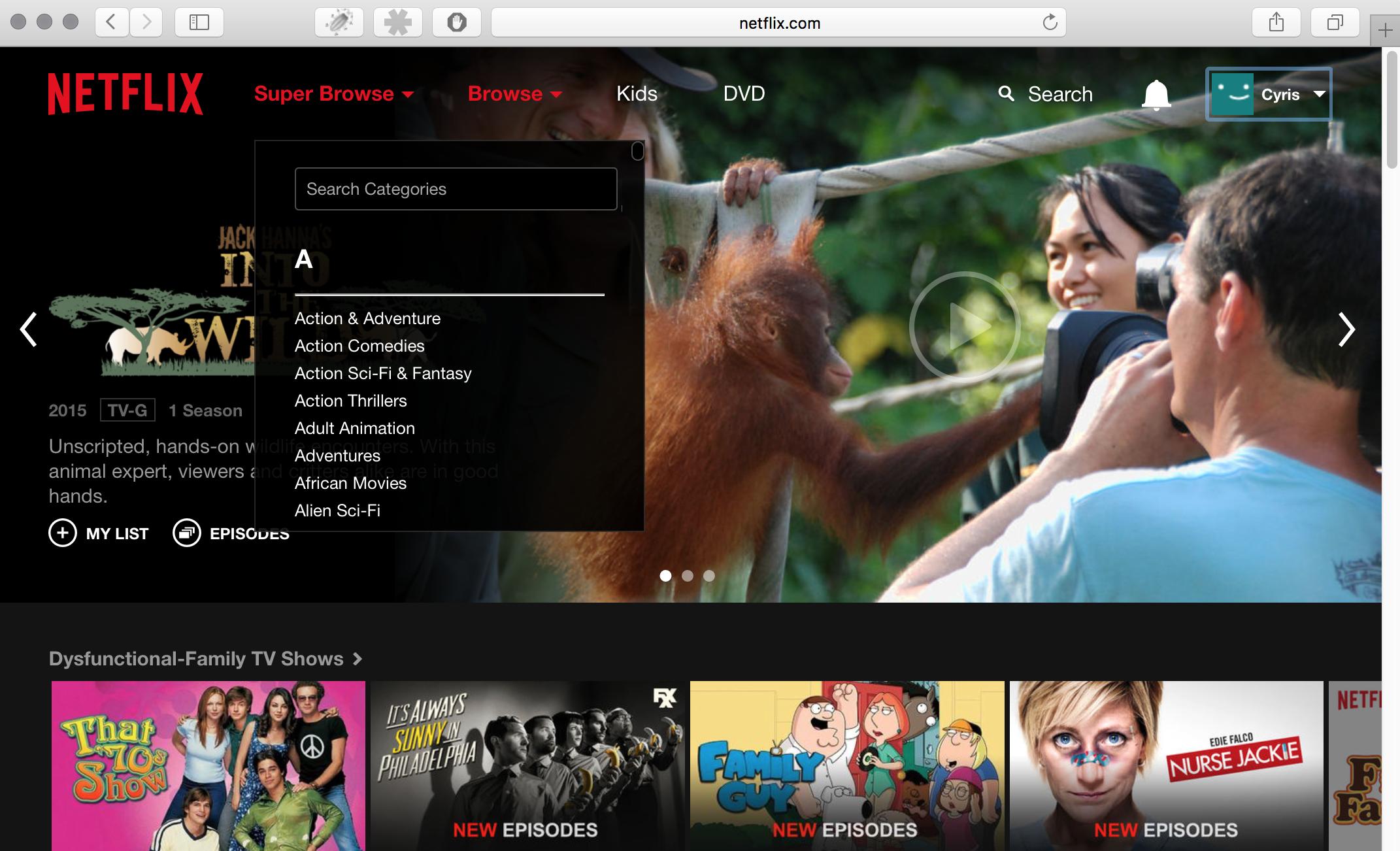Viewport: 1400px width, 851px height.
Task: Open Dysfunctional-Family TV Shows row
Action: (x=205, y=658)
